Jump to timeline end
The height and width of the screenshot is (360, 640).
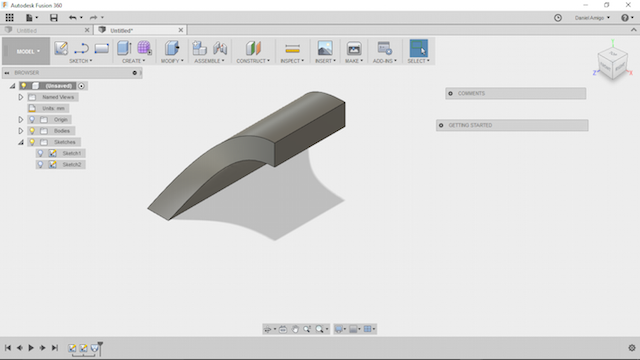pyautogui.click(x=54, y=348)
